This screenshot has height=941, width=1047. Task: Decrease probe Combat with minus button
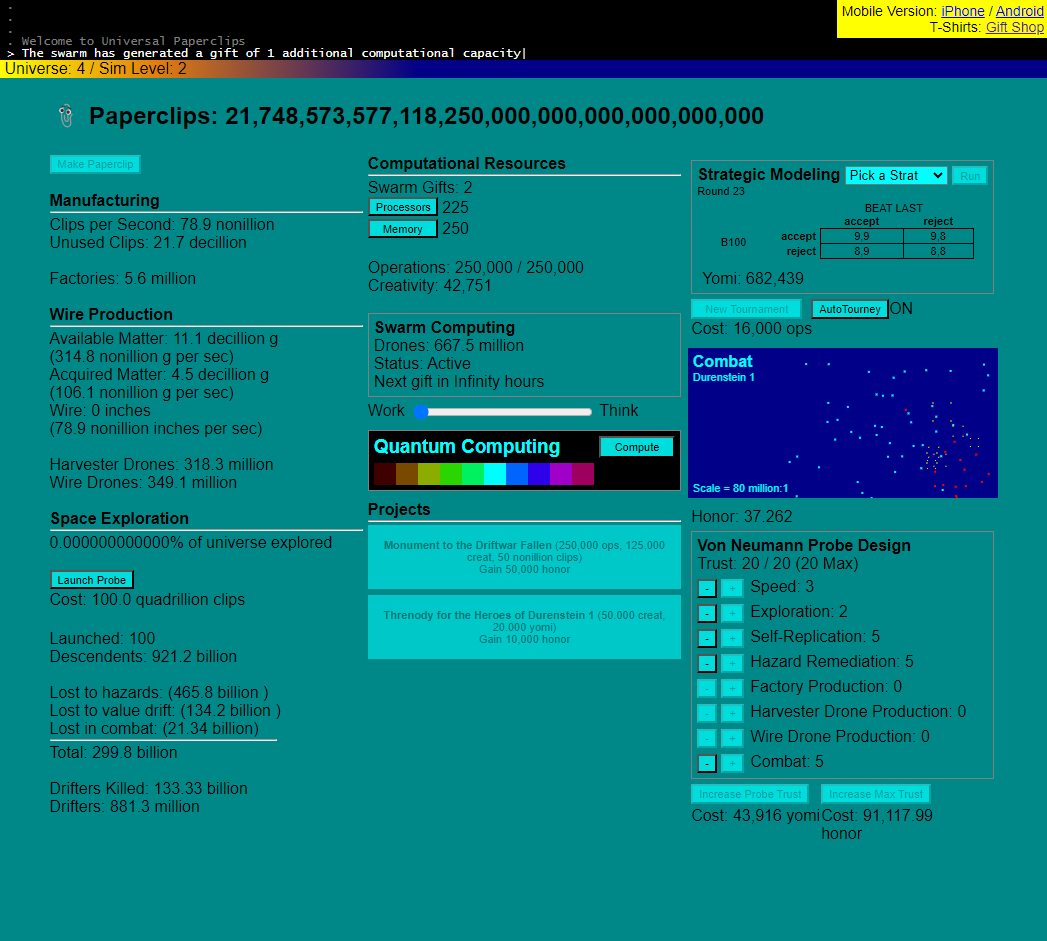(x=706, y=763)
